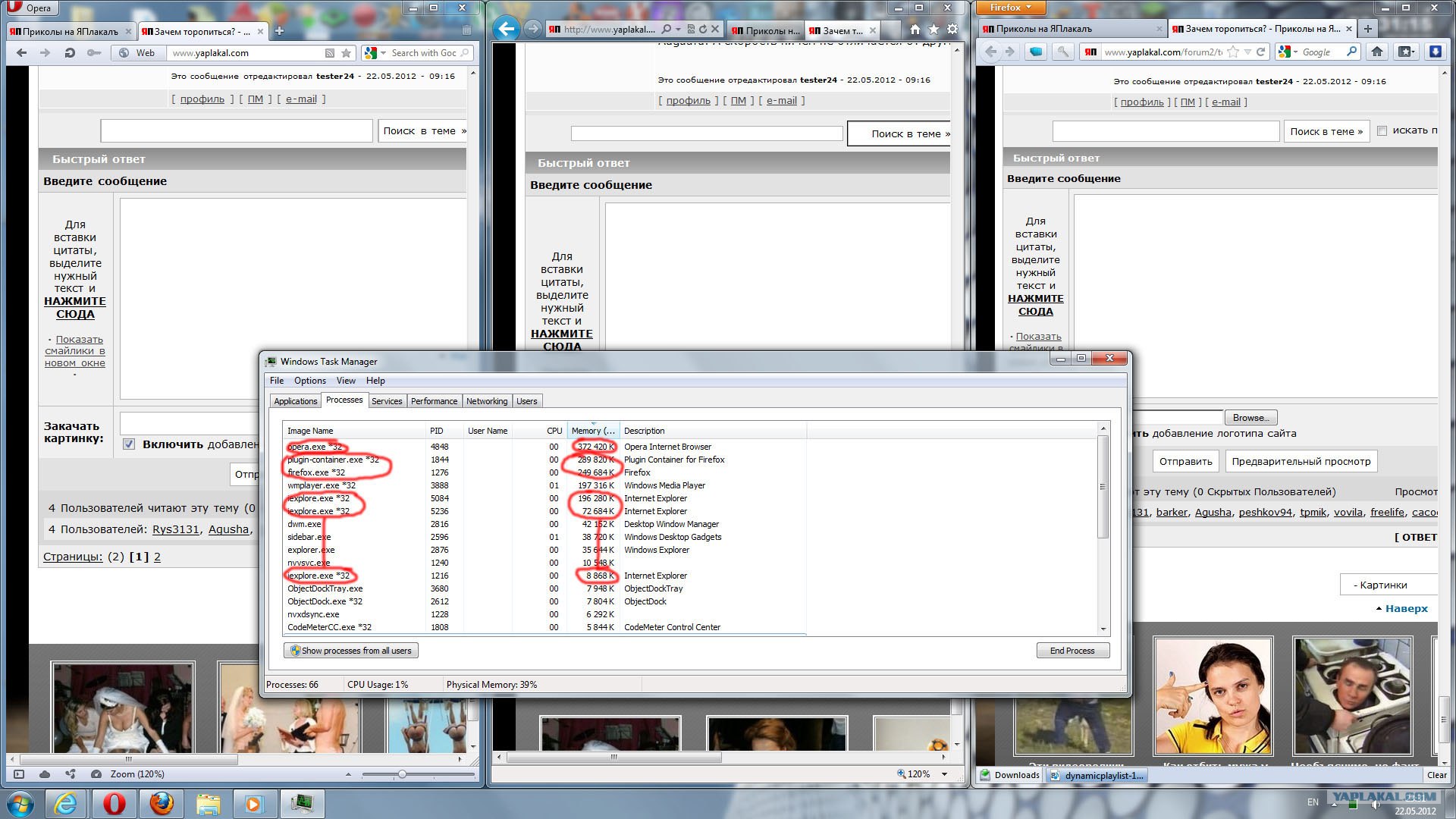
Task: Click Clear in the Firefox downloads bar
Action: coord(1436,775)
